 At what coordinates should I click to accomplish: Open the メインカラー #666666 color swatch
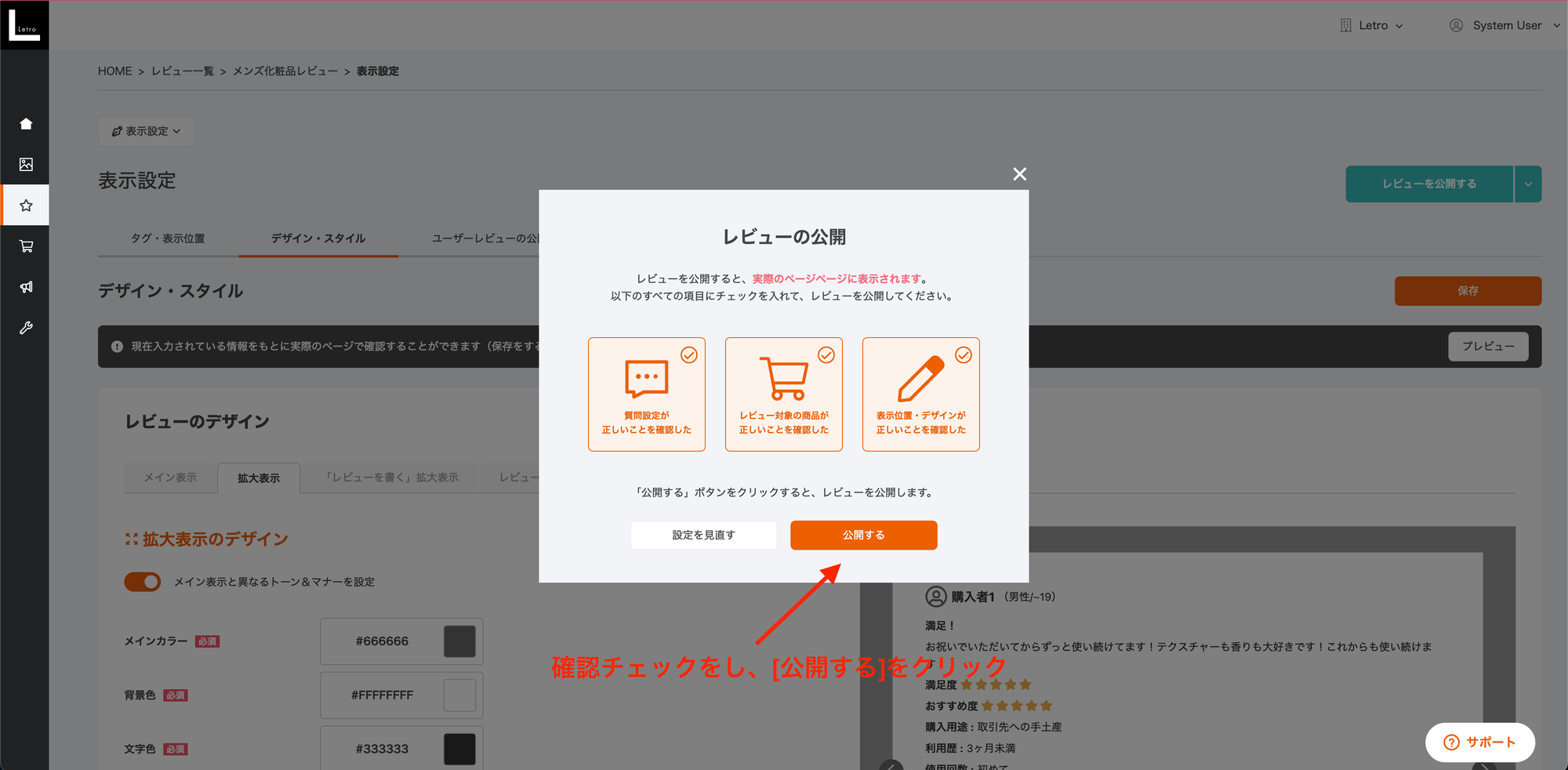(459, 641)
